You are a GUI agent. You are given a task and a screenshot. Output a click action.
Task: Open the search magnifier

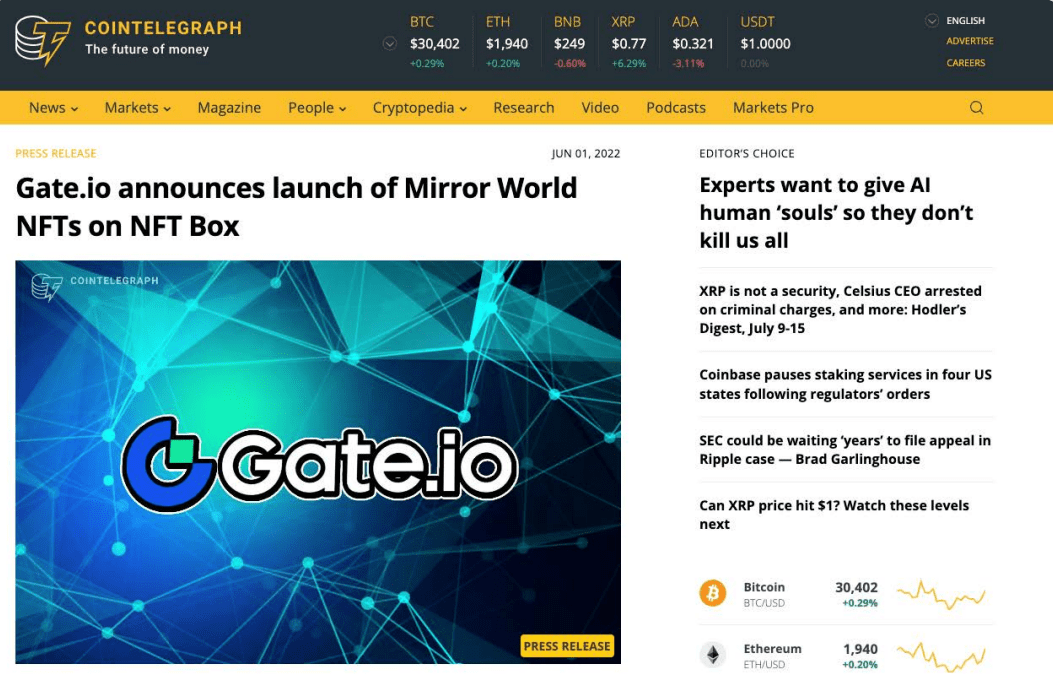tap(976, 107)
